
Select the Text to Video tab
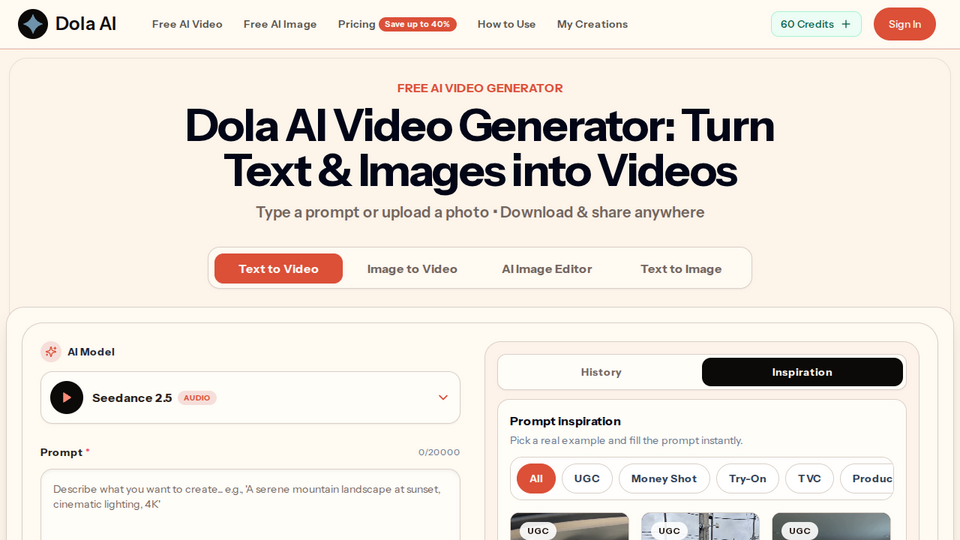pos(279,269)
